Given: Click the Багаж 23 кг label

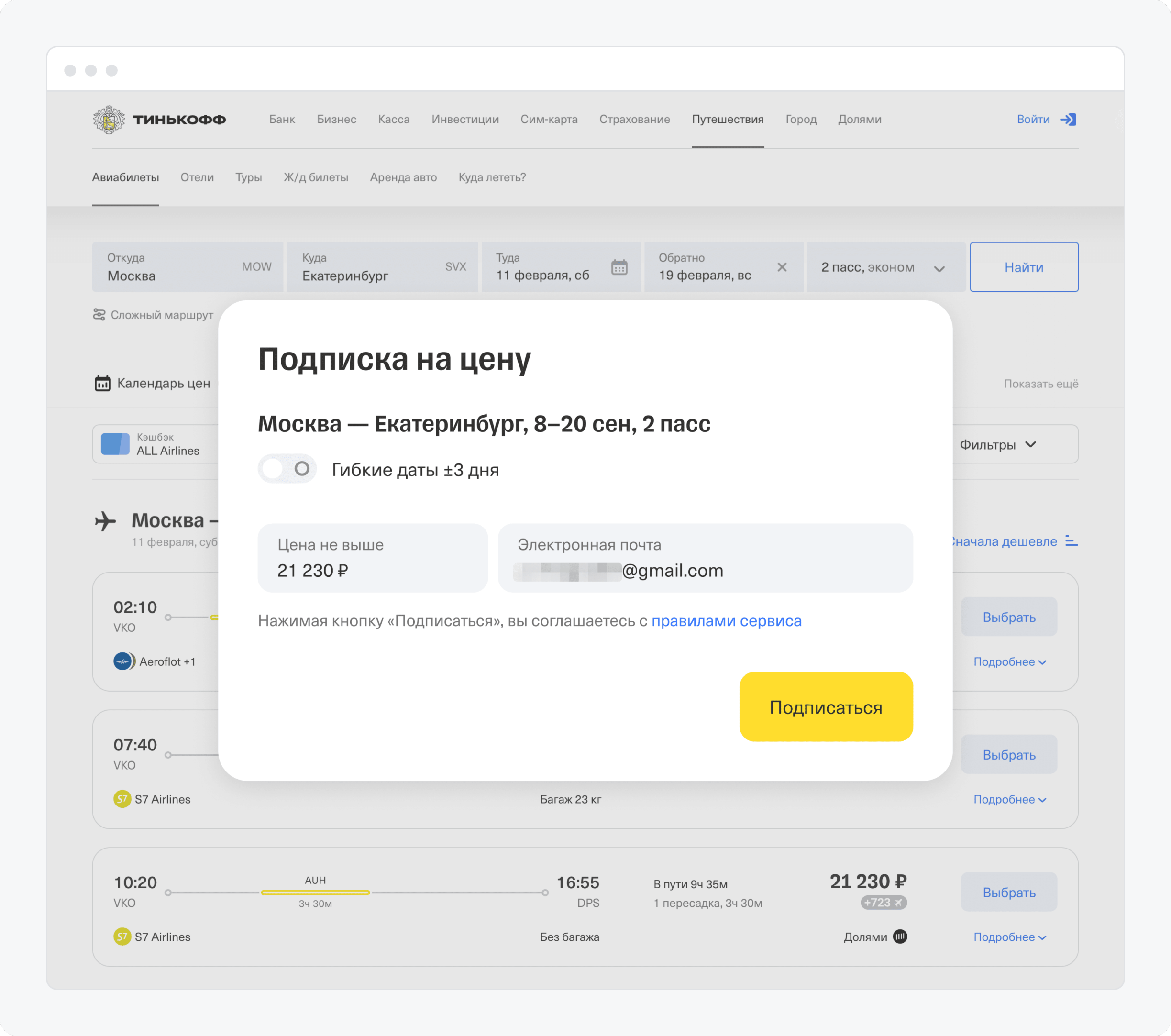Looking at the screenshot, I should 571,799.
